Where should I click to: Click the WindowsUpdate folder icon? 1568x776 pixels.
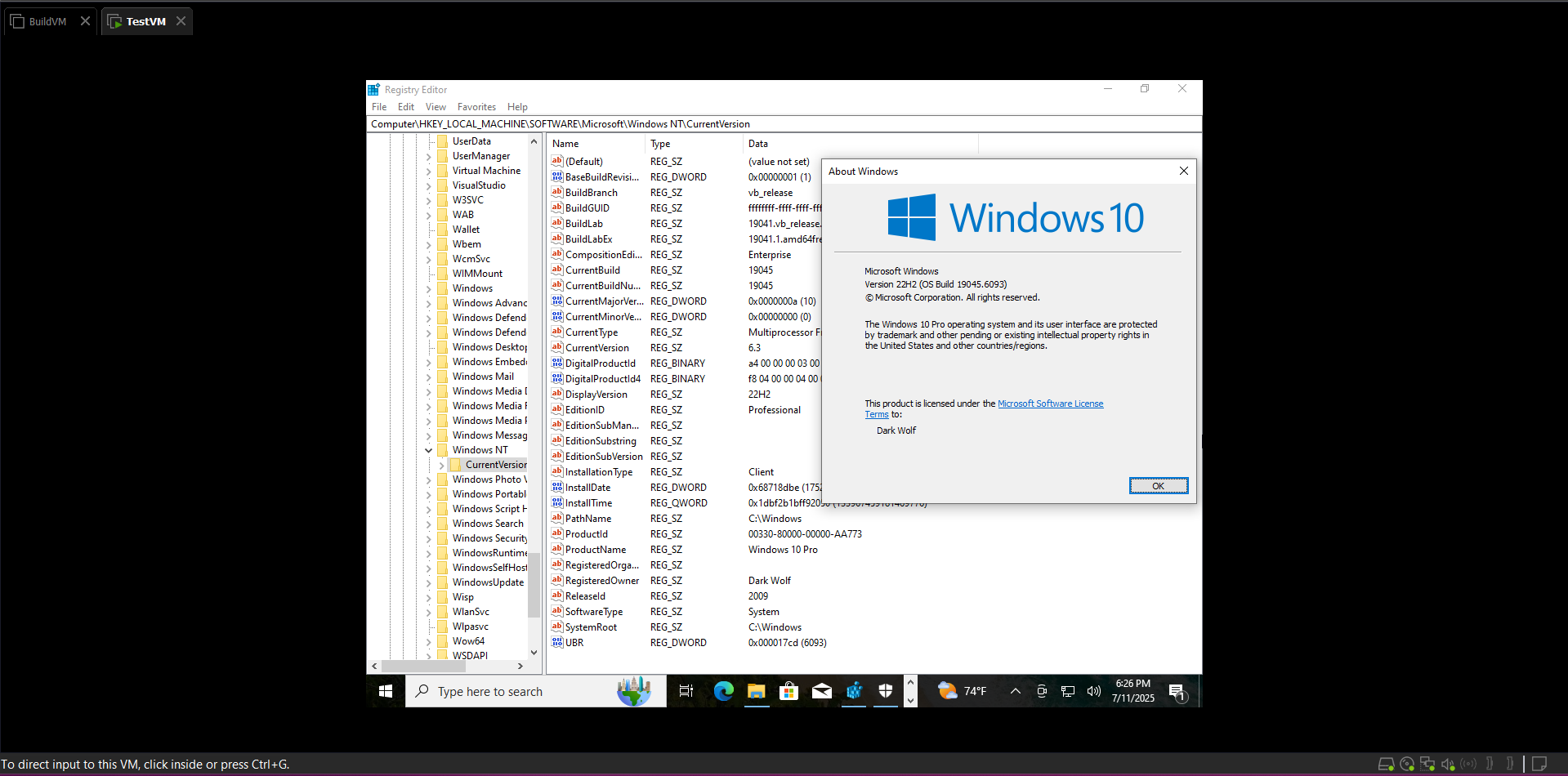click(x=443, y=582)
